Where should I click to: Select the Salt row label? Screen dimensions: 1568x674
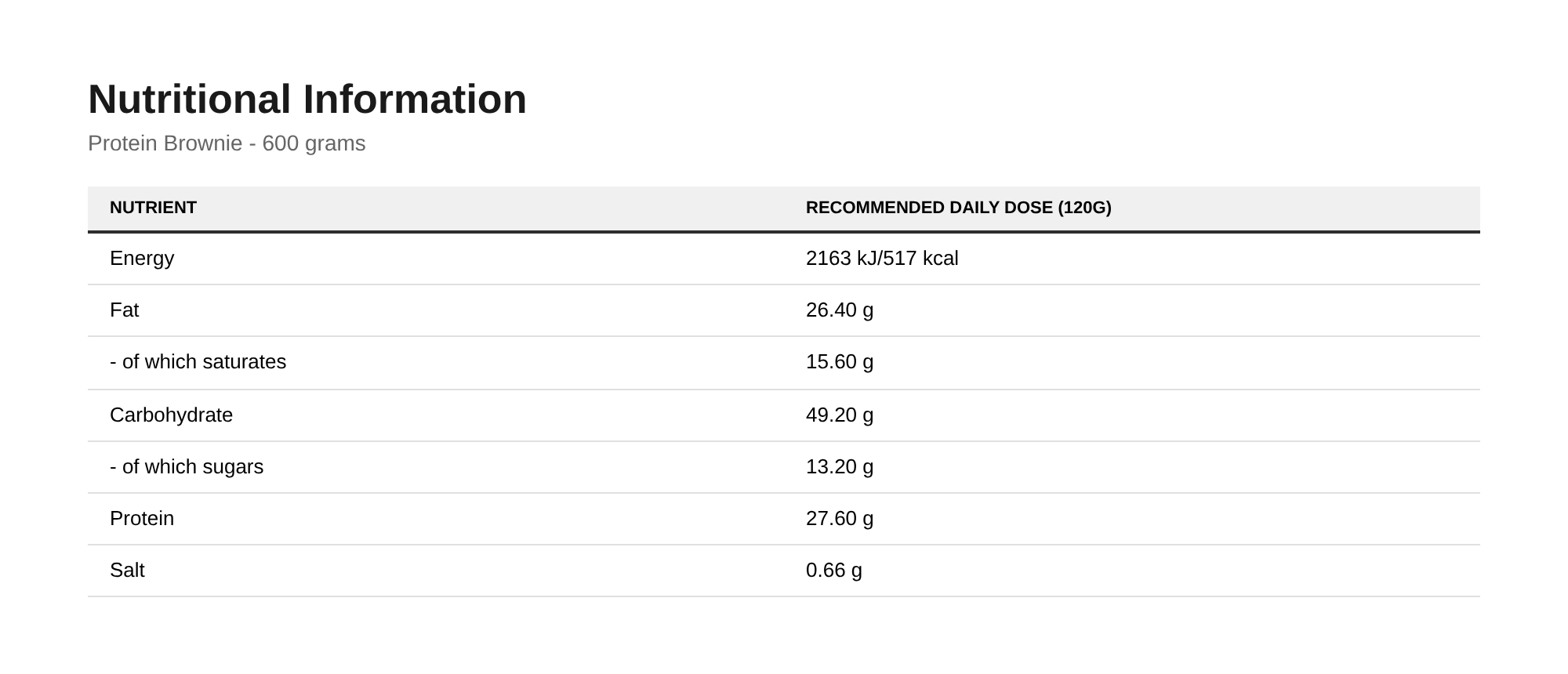[x=127, y=571]
